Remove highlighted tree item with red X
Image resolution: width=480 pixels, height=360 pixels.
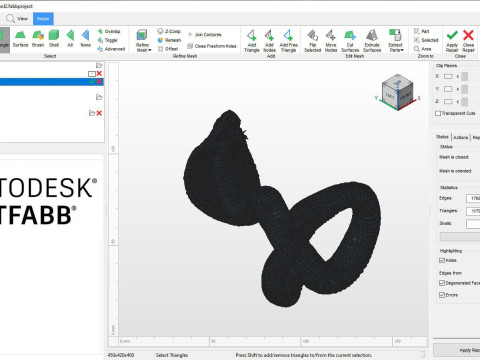coord(99,82)
